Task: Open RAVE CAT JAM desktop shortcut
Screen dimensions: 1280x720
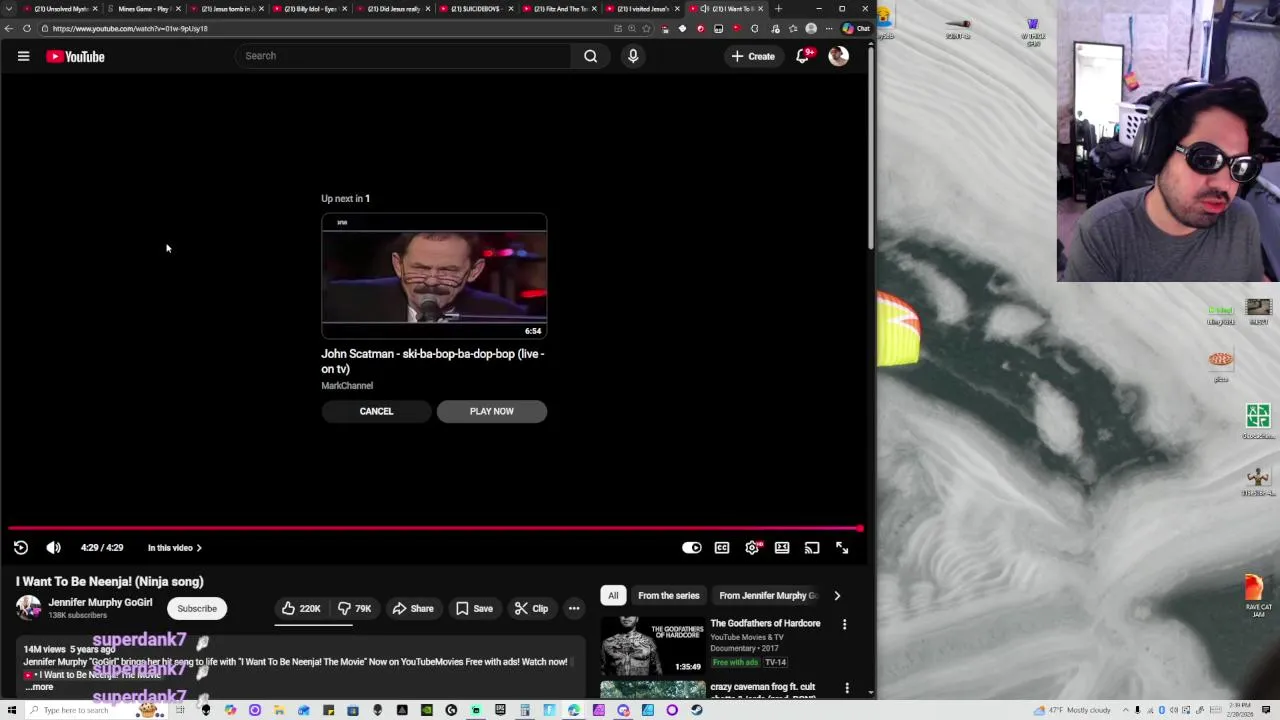Action: pos(1257,592)
